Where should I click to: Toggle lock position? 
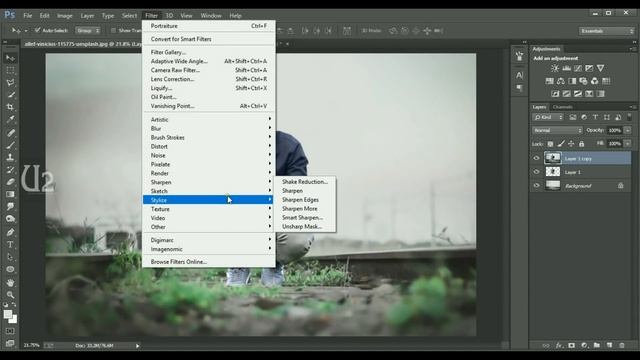click(x=571, y=144)
